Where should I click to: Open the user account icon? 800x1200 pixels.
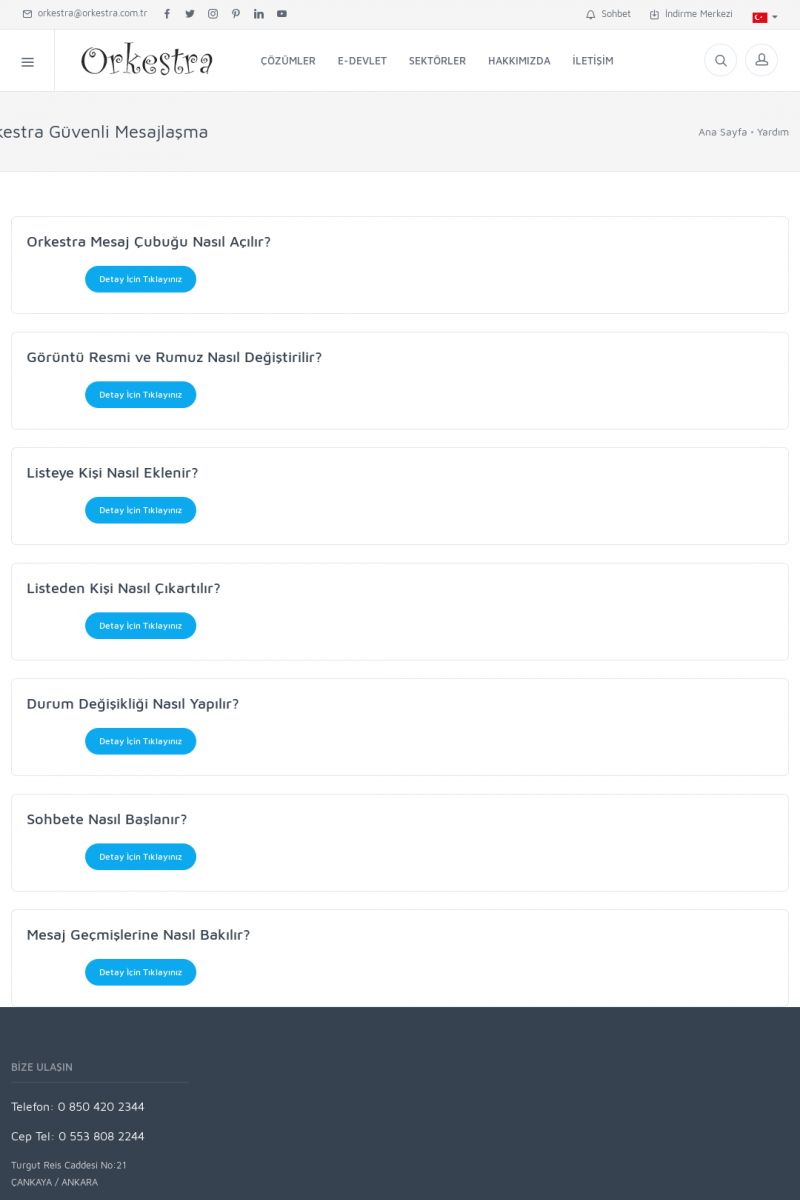[x=761, y=60]
